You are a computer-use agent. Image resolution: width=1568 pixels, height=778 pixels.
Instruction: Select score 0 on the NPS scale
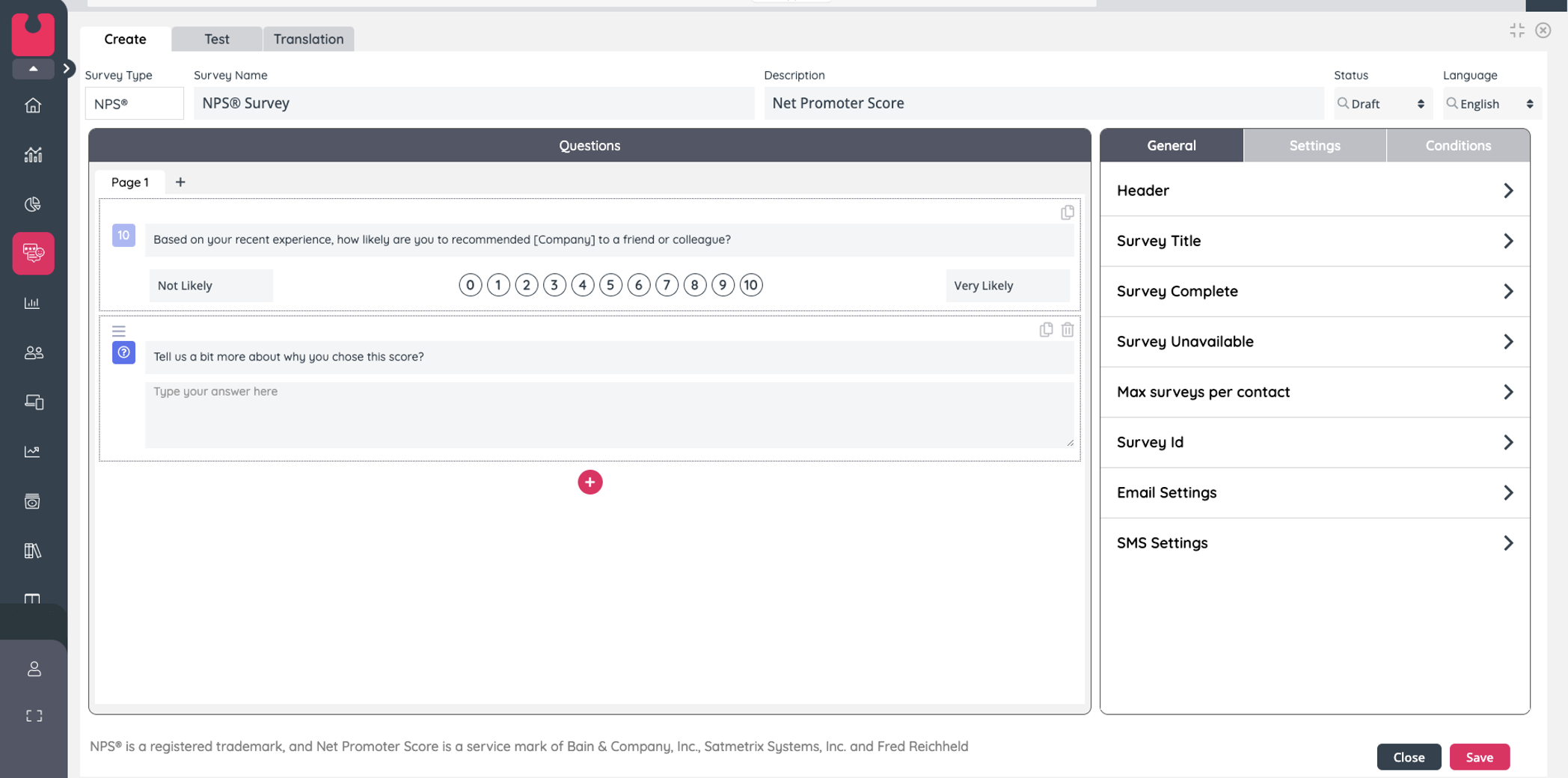tap(470, 285)
